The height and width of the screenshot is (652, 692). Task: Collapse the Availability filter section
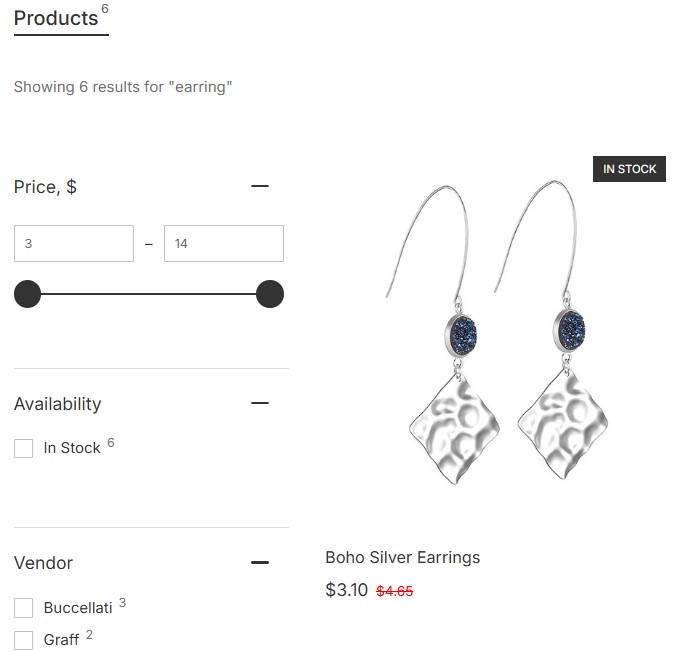click(260, 403)
